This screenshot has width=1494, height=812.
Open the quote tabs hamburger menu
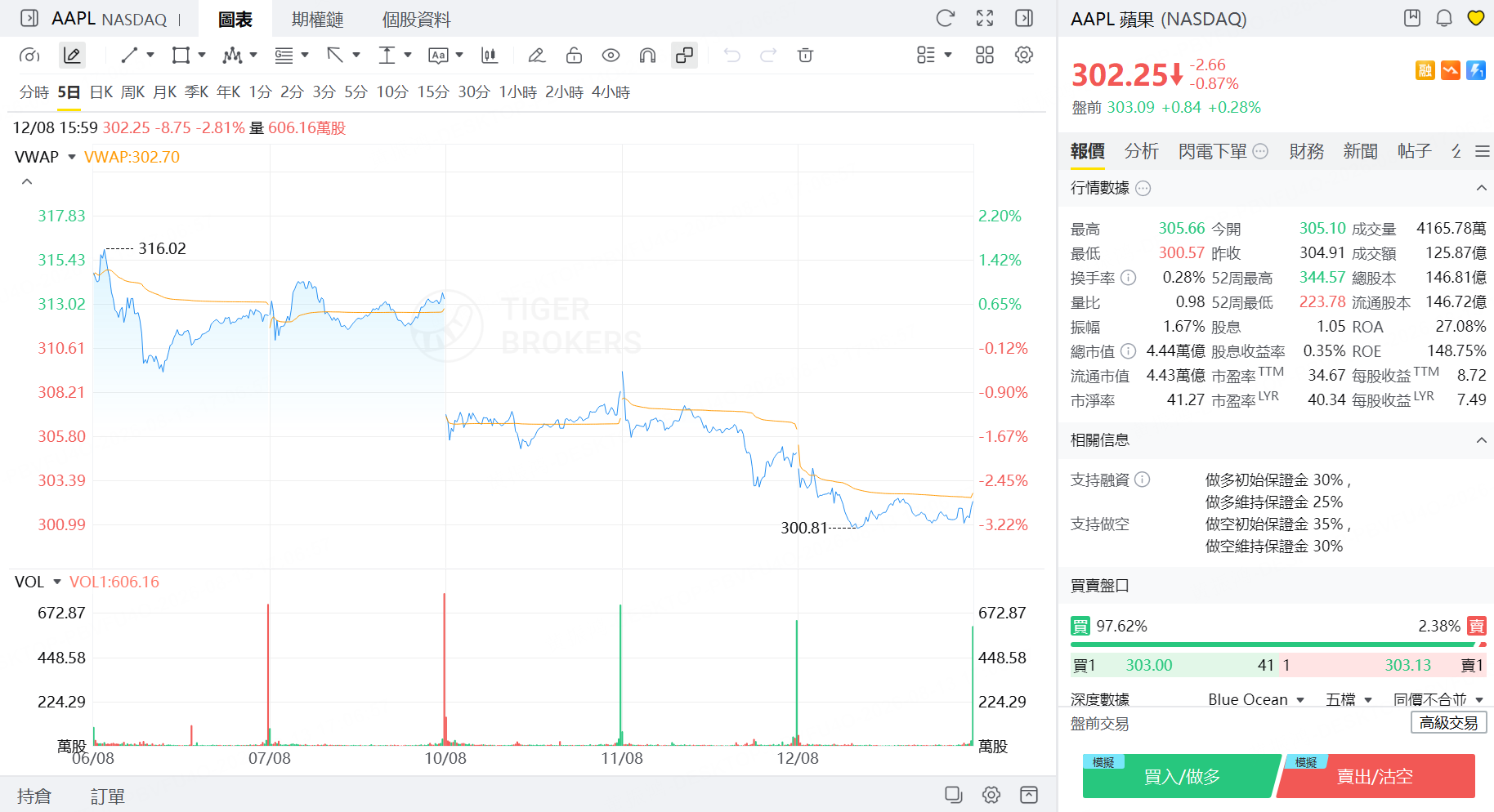click(1483, 151)
